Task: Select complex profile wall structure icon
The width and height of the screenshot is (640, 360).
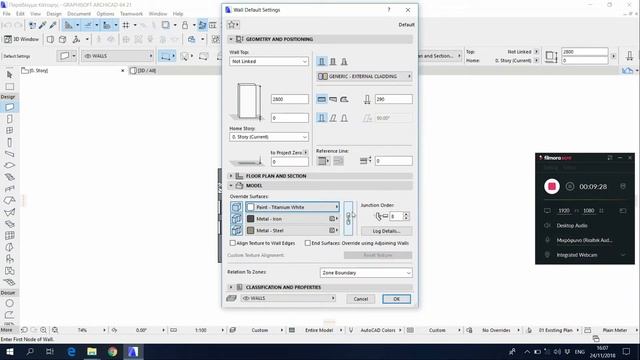Action: tap(344, 62)
